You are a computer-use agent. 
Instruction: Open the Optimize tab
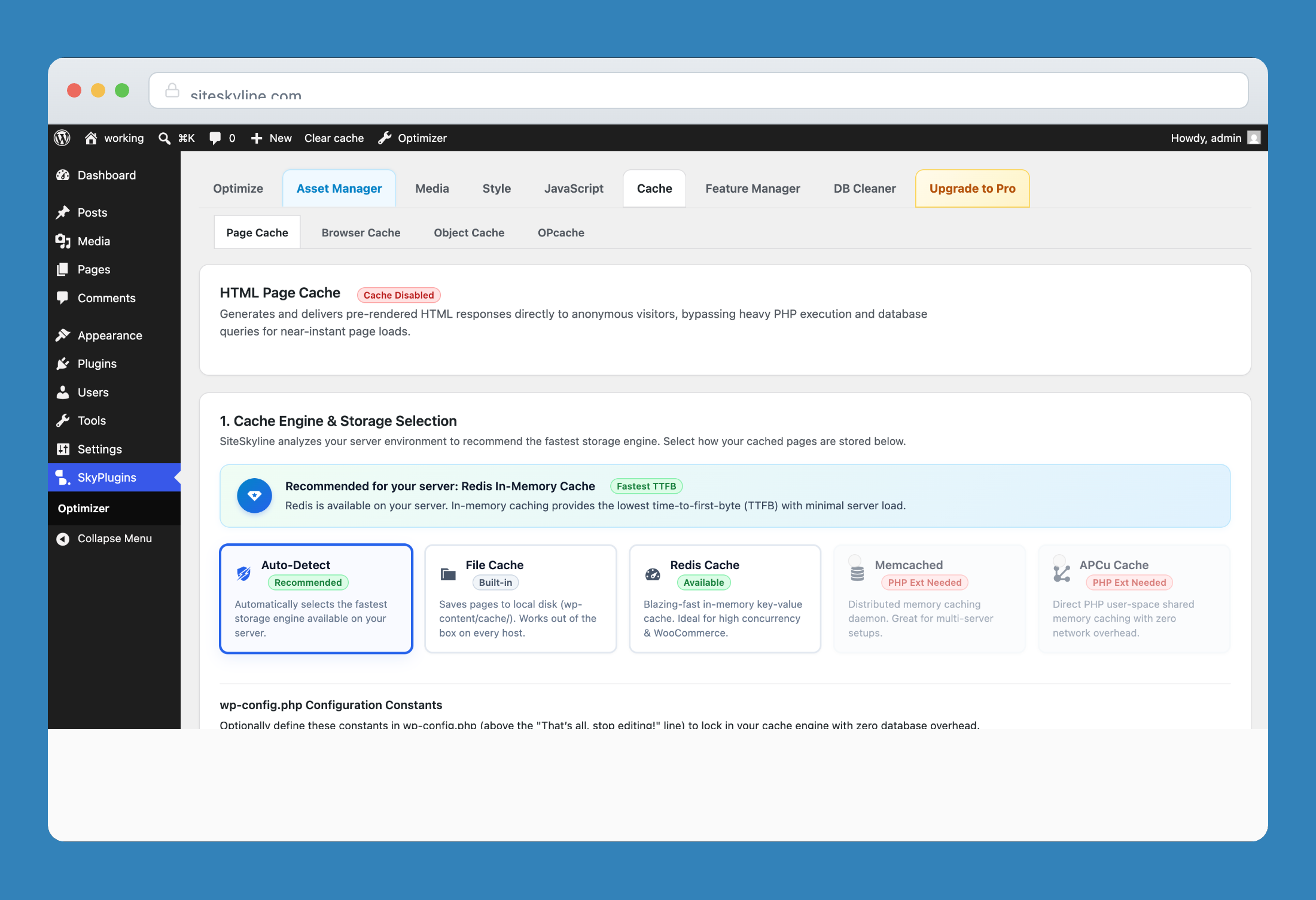(238, 188)
